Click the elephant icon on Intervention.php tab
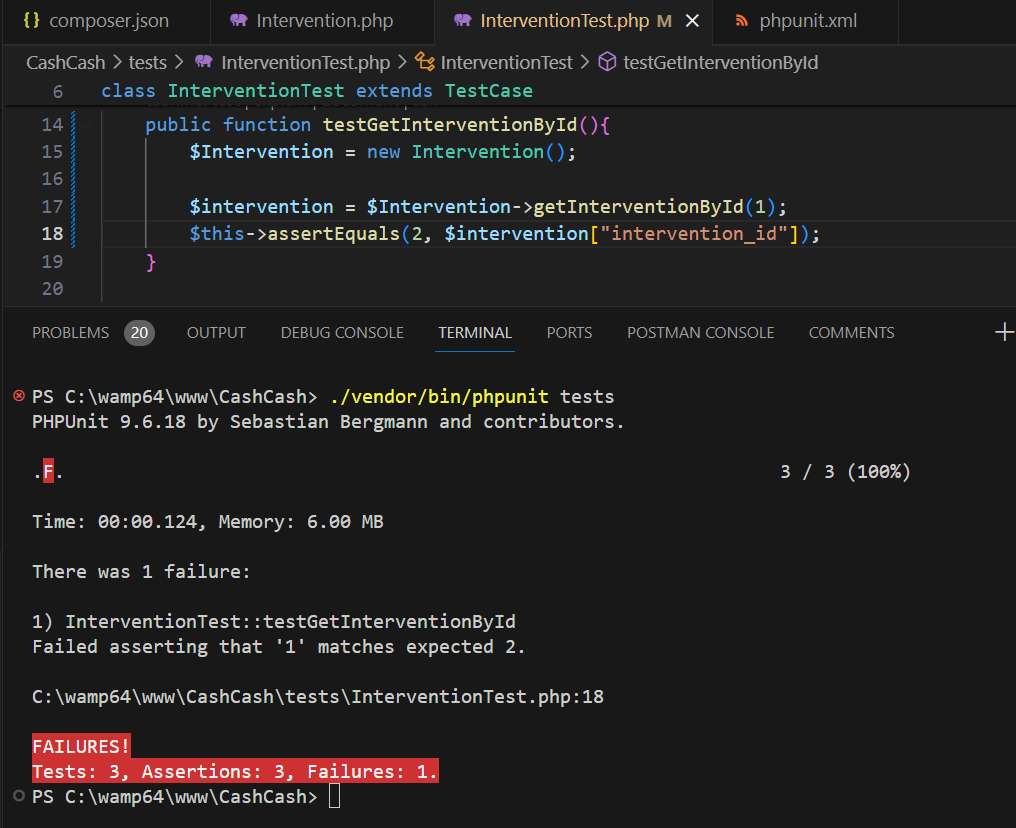This screenshot has height=828, width=1016. pos(238,20)
